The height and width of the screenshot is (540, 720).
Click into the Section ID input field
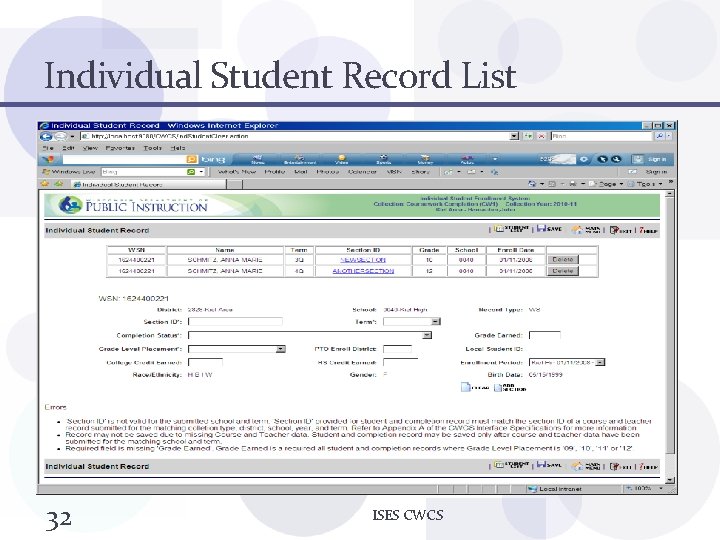coord(235,321)
